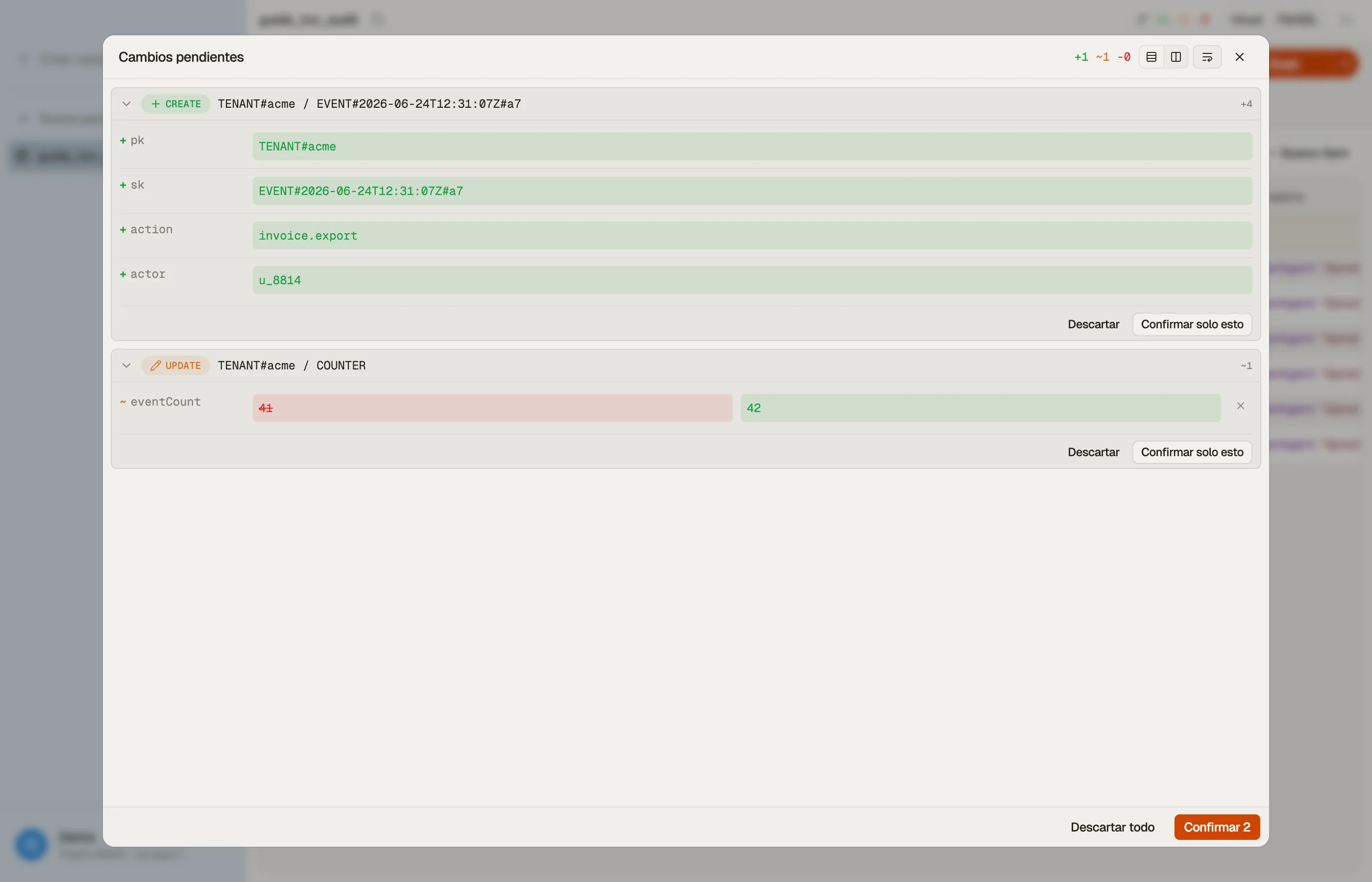Image resolution: width=1372 pixels, height=882 pixels.
Task: Discard the CREATE event change
Action: point(1093,324)
